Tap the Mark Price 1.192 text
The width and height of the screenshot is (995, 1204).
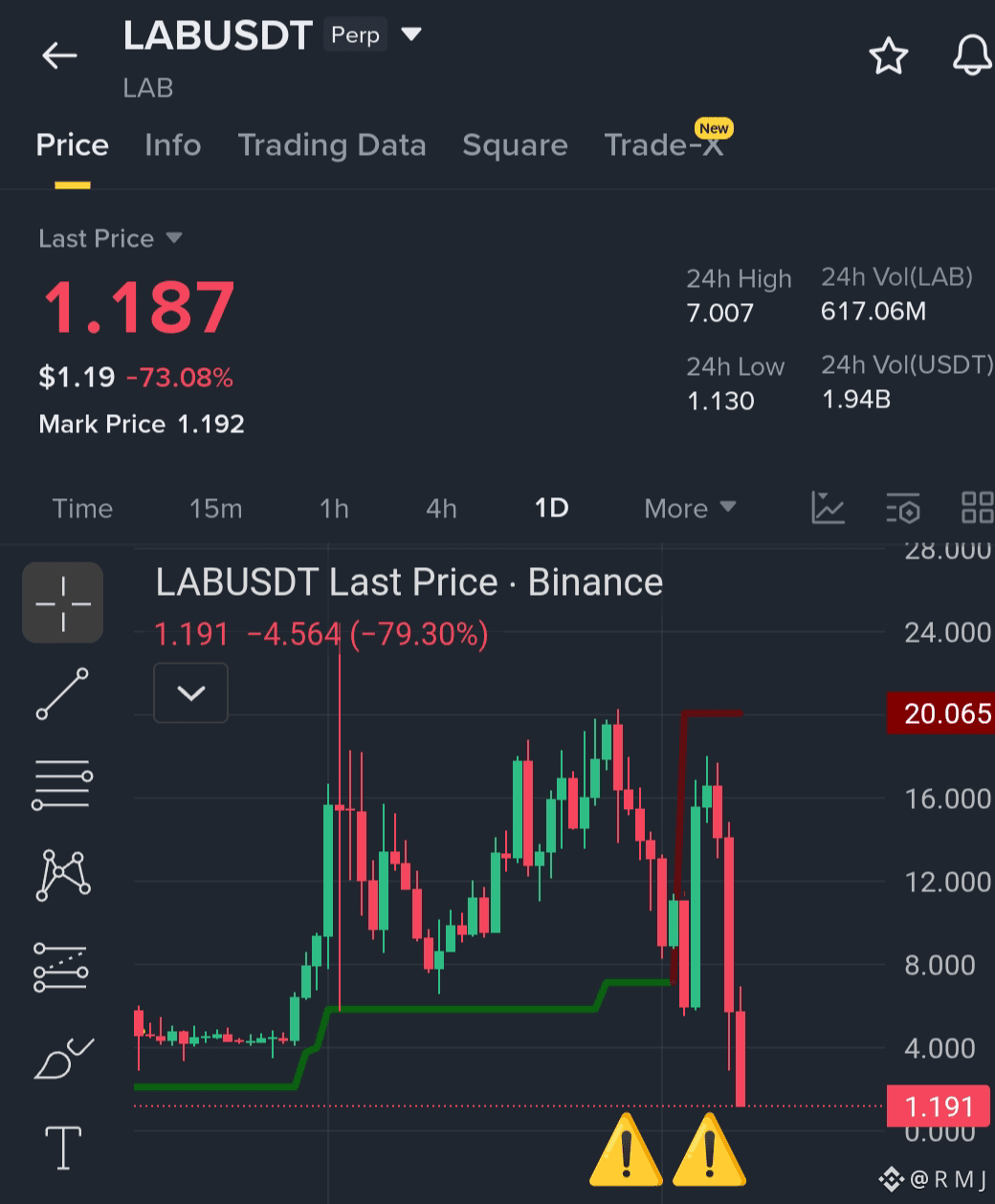(142, 425)
